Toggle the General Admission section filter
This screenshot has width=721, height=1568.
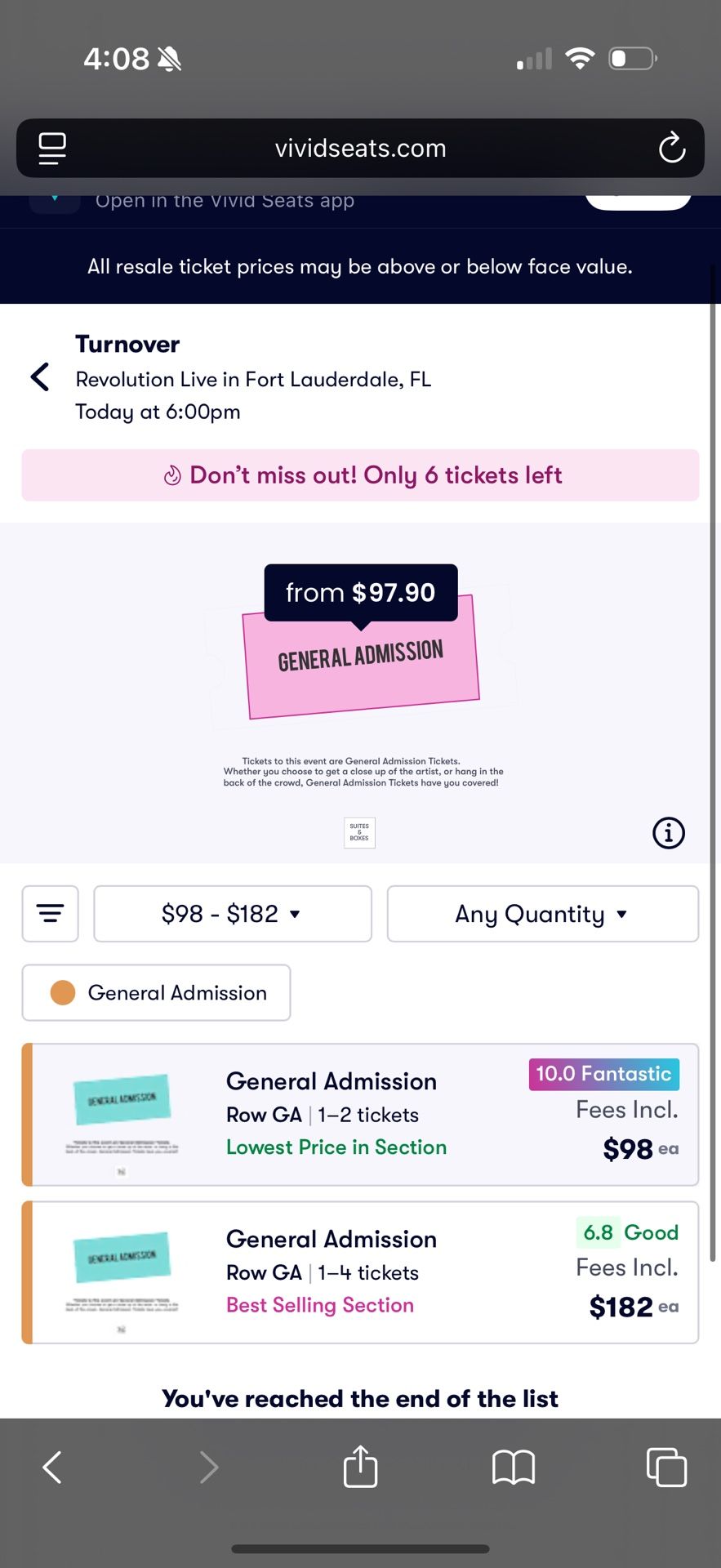click(x=156, y=993)
